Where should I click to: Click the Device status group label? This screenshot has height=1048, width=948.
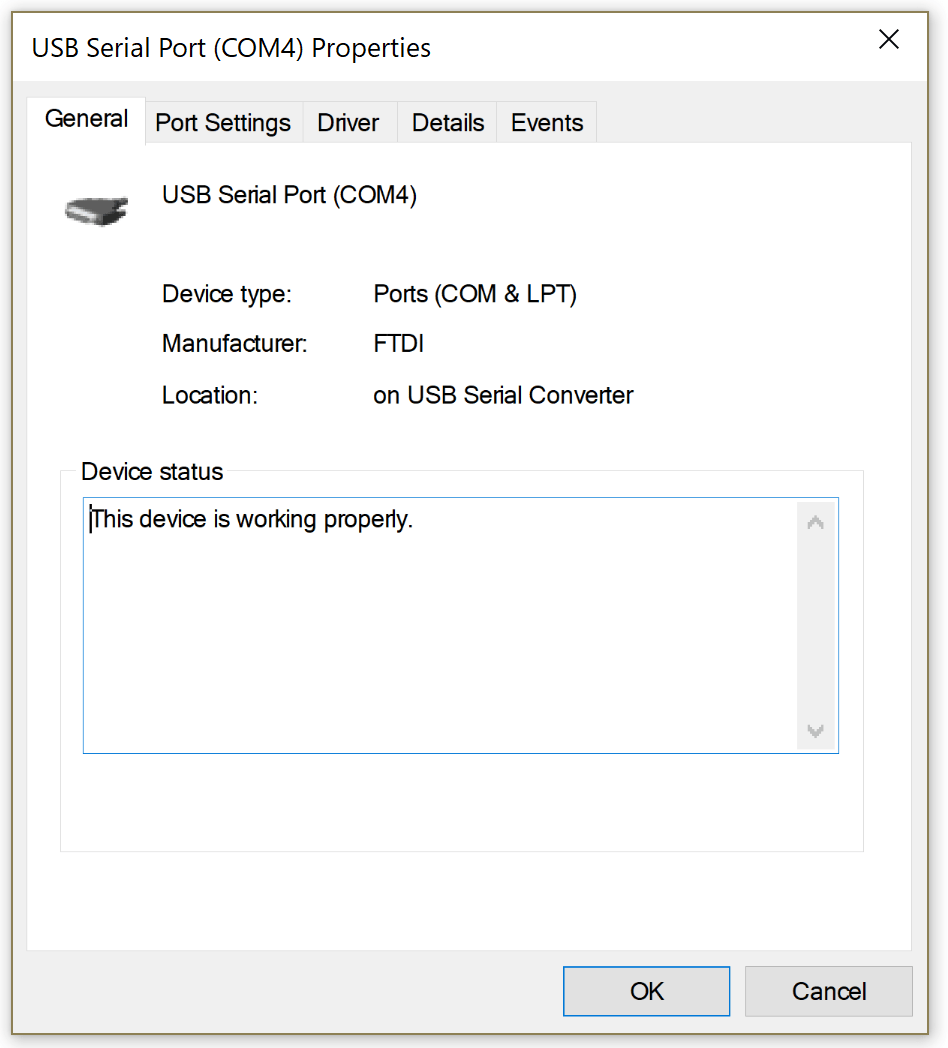point(151,471)
